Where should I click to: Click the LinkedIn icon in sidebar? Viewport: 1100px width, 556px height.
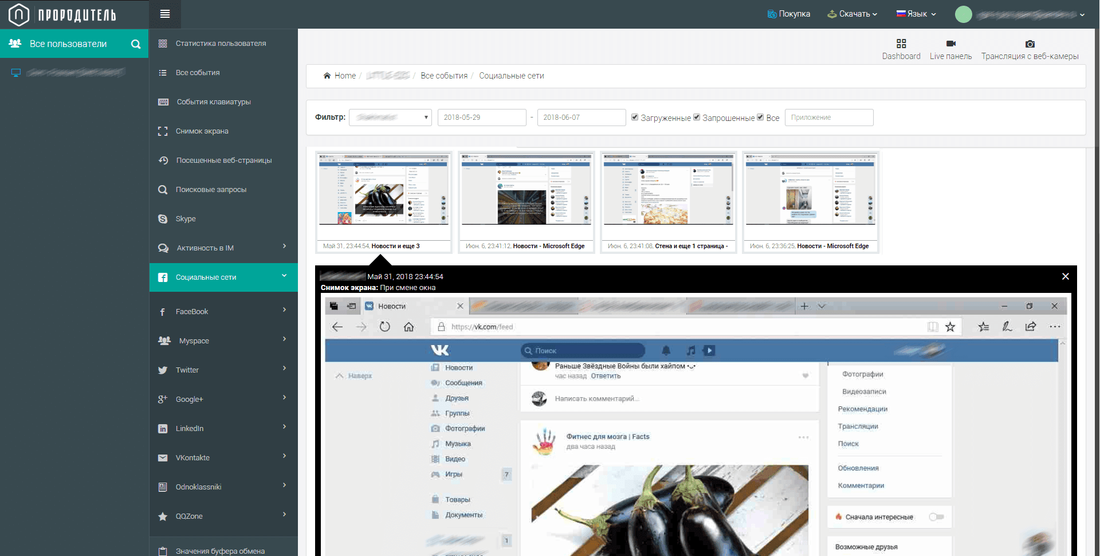(x=163, y=428)
